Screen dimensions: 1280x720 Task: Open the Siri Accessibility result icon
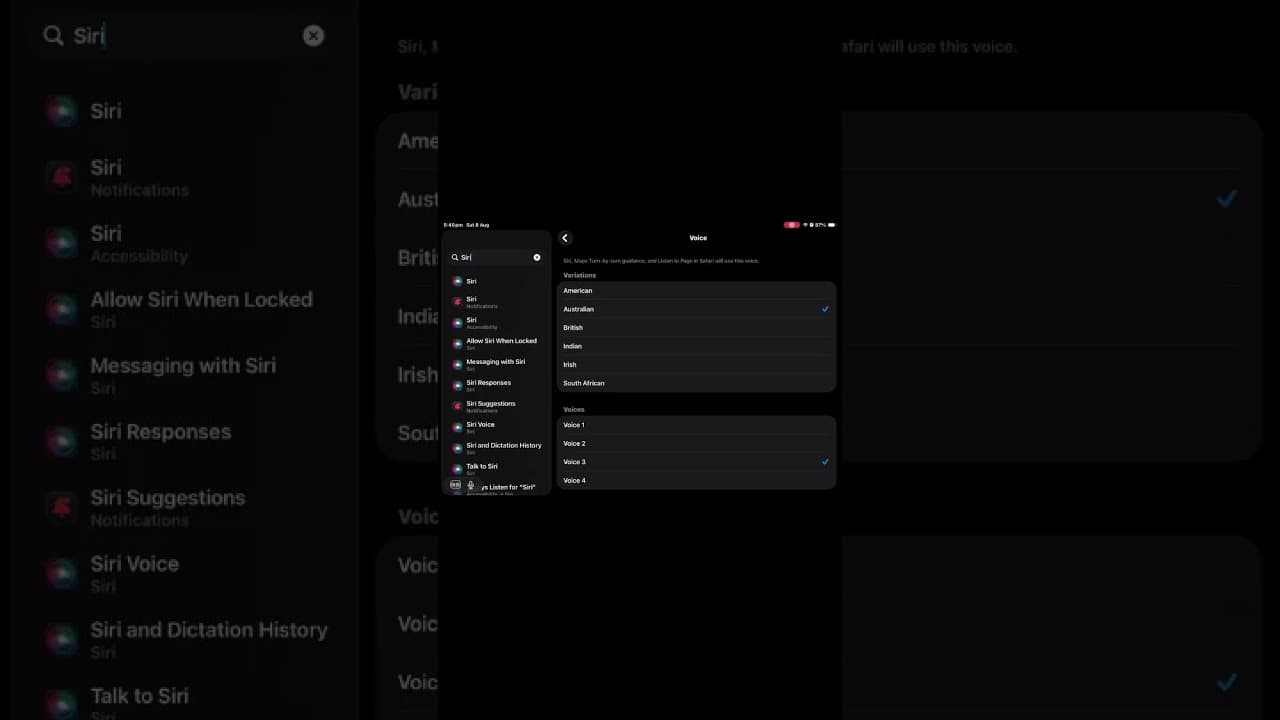point(457,323)
